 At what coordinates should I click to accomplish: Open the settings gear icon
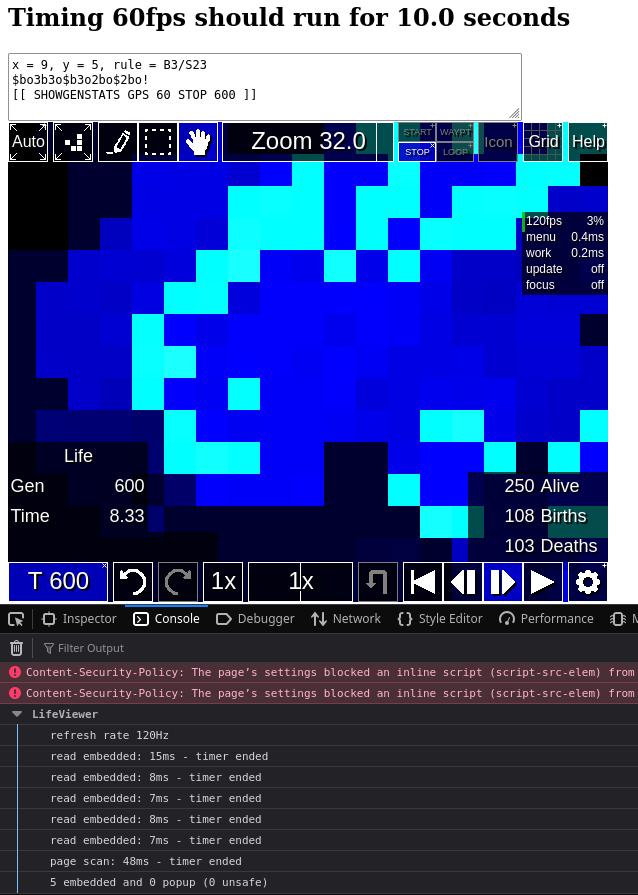point(588,582)
